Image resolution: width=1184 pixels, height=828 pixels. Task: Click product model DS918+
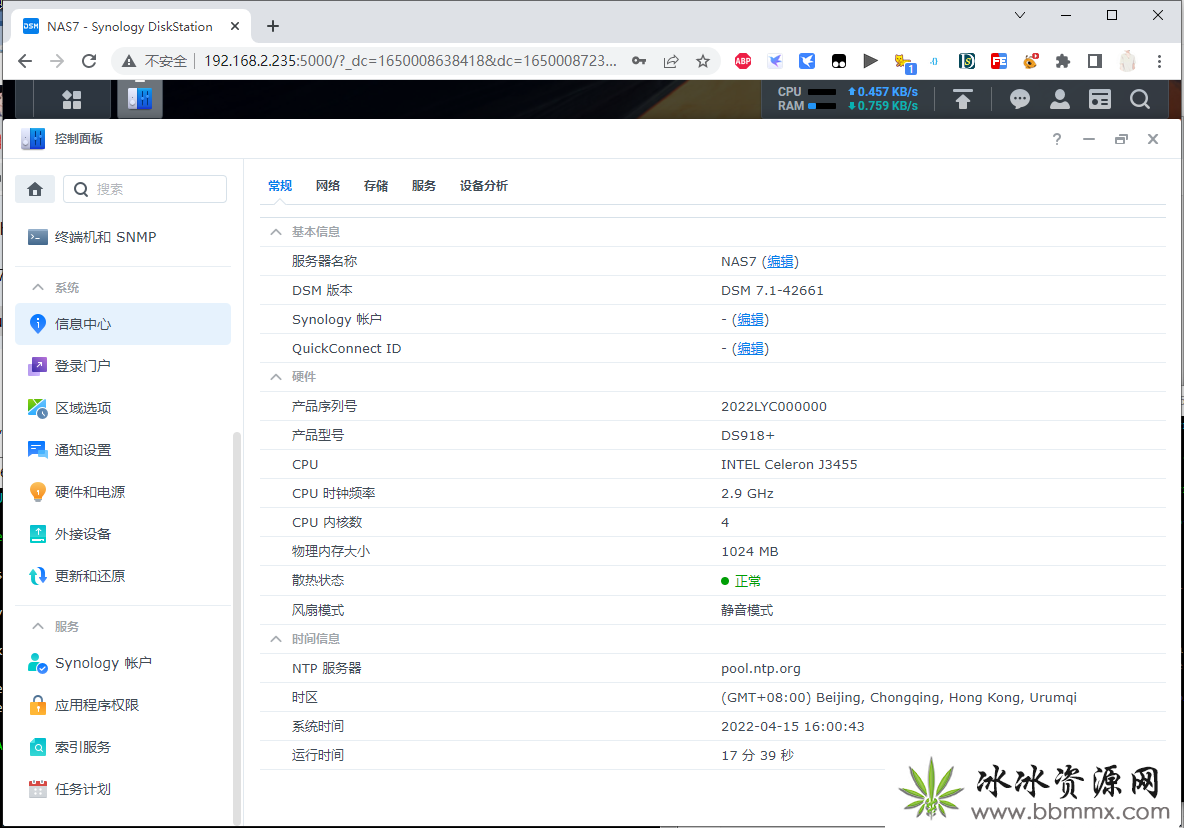tap(748, 436)
